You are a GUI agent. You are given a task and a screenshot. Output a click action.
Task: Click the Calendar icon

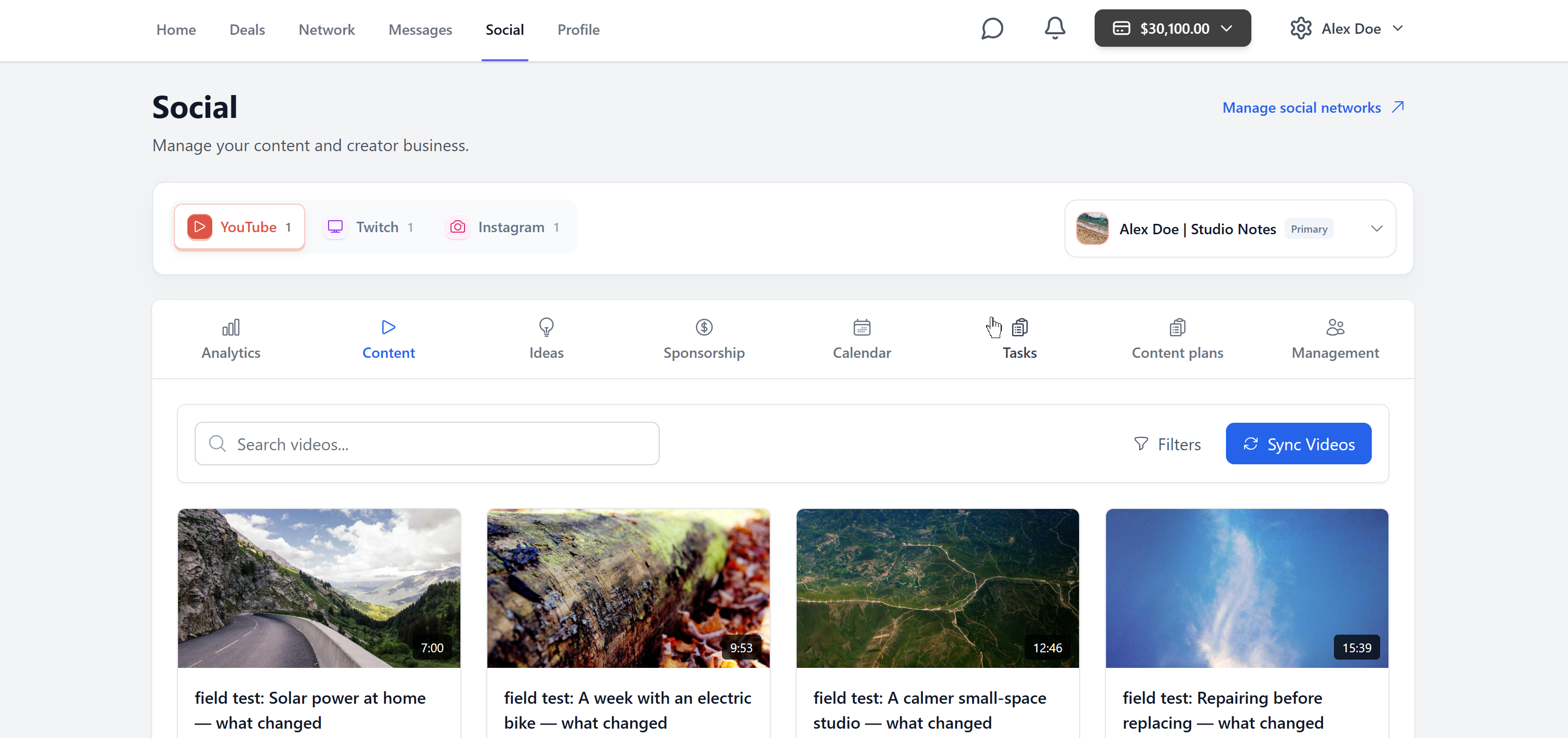pyautogui.click(x=862, y=328)
